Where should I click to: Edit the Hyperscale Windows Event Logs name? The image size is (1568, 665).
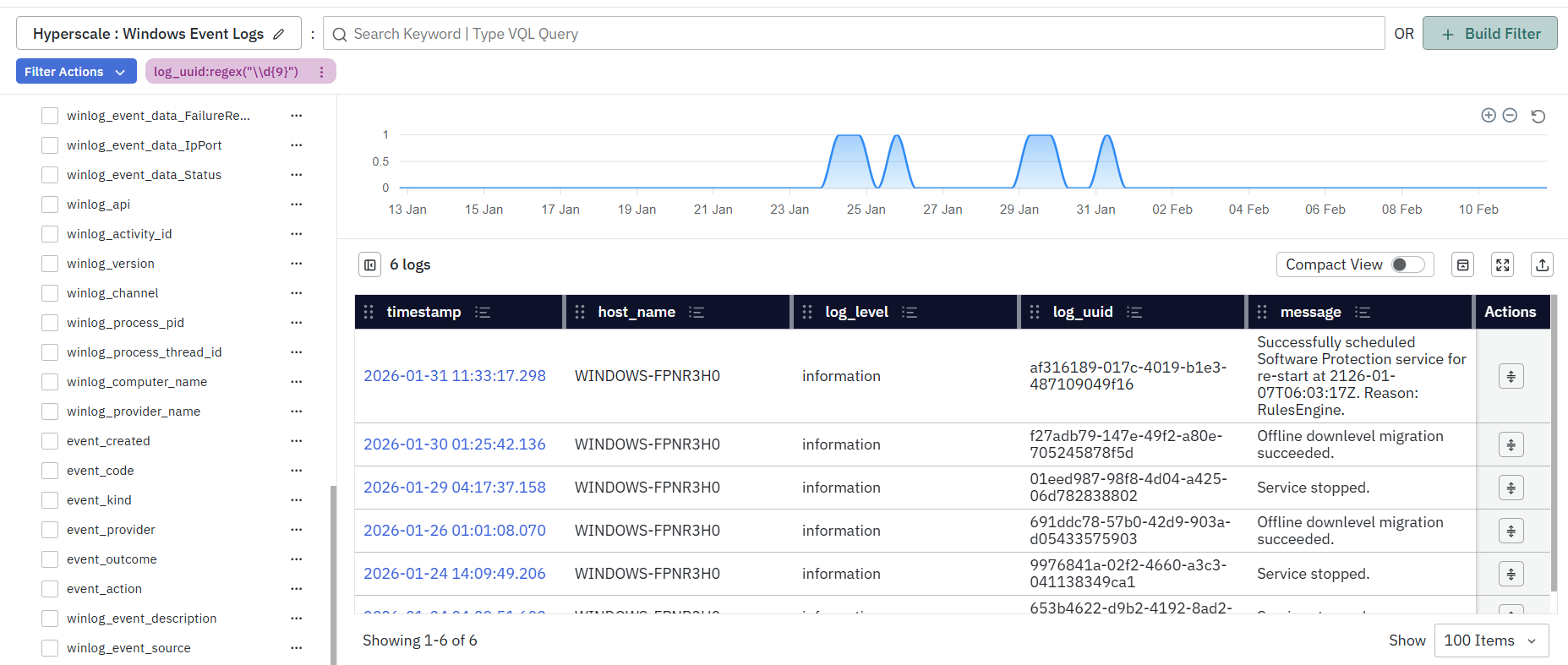pos(279,34)
